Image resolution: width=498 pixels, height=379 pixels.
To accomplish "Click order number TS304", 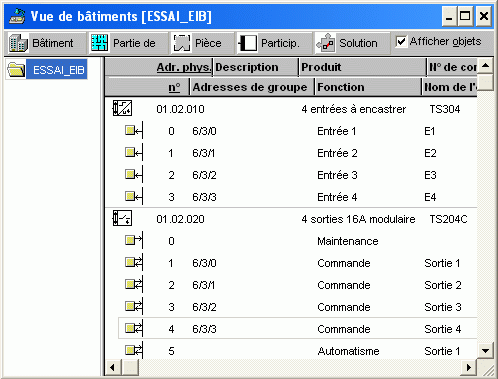I will (x=445, y=109).
